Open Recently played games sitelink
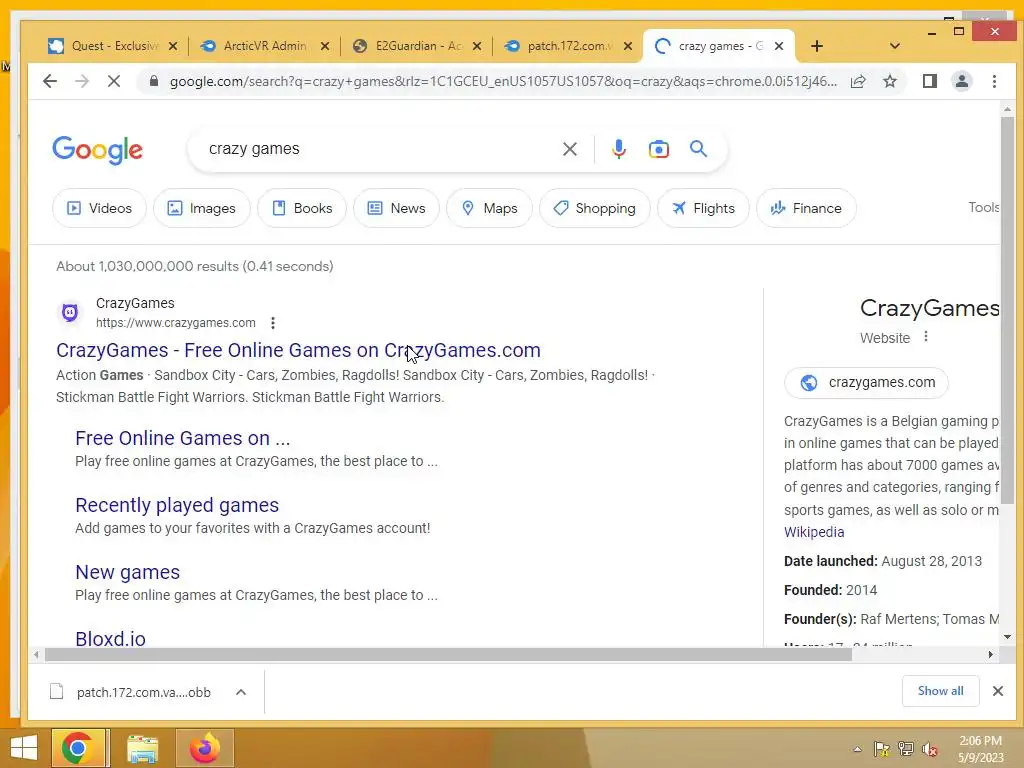1024x768 pixels. click(x=177, y=505)
